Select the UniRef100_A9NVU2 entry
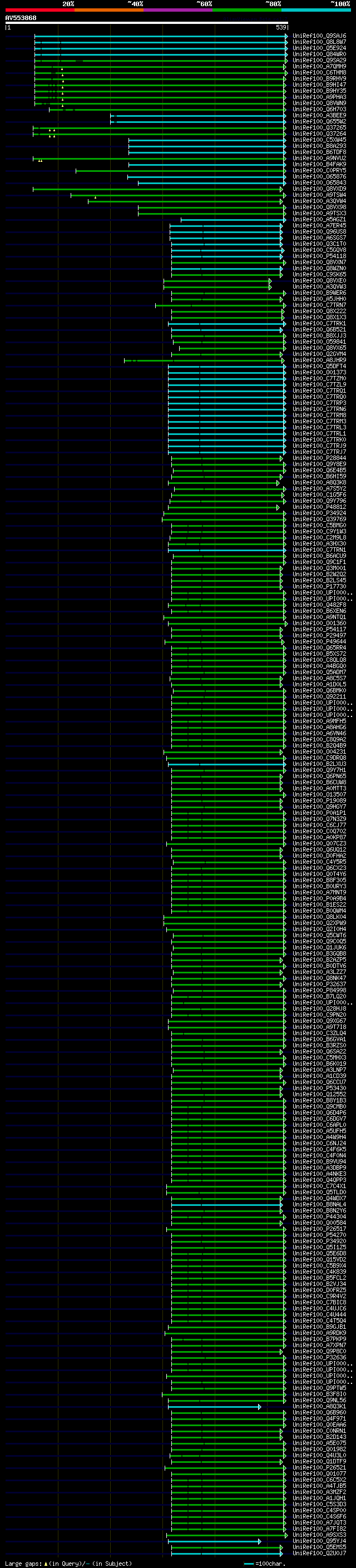356x1568 pixels. (x=319, y=159)
